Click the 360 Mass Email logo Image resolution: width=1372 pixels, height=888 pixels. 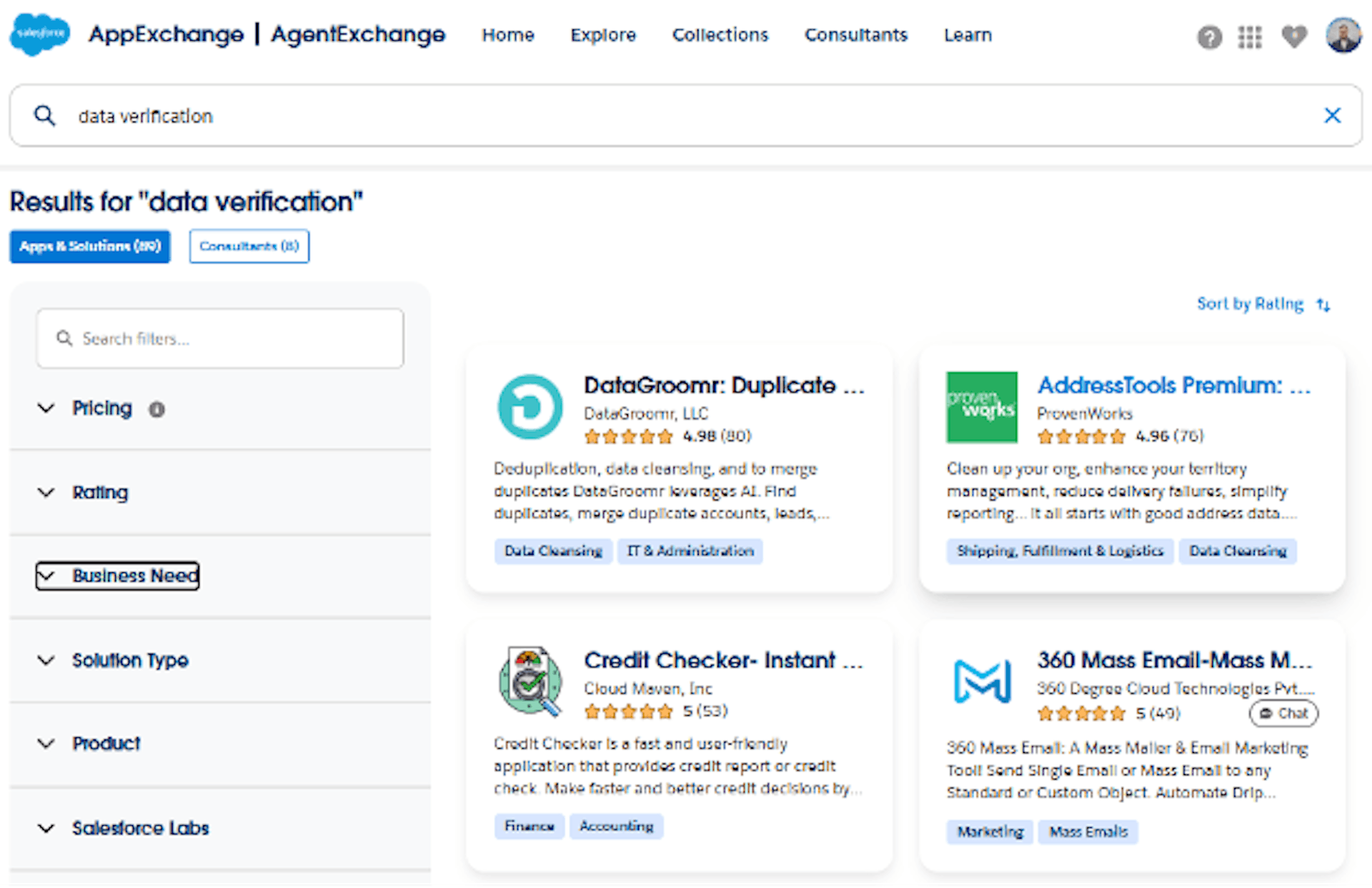(x=982, y=681)
